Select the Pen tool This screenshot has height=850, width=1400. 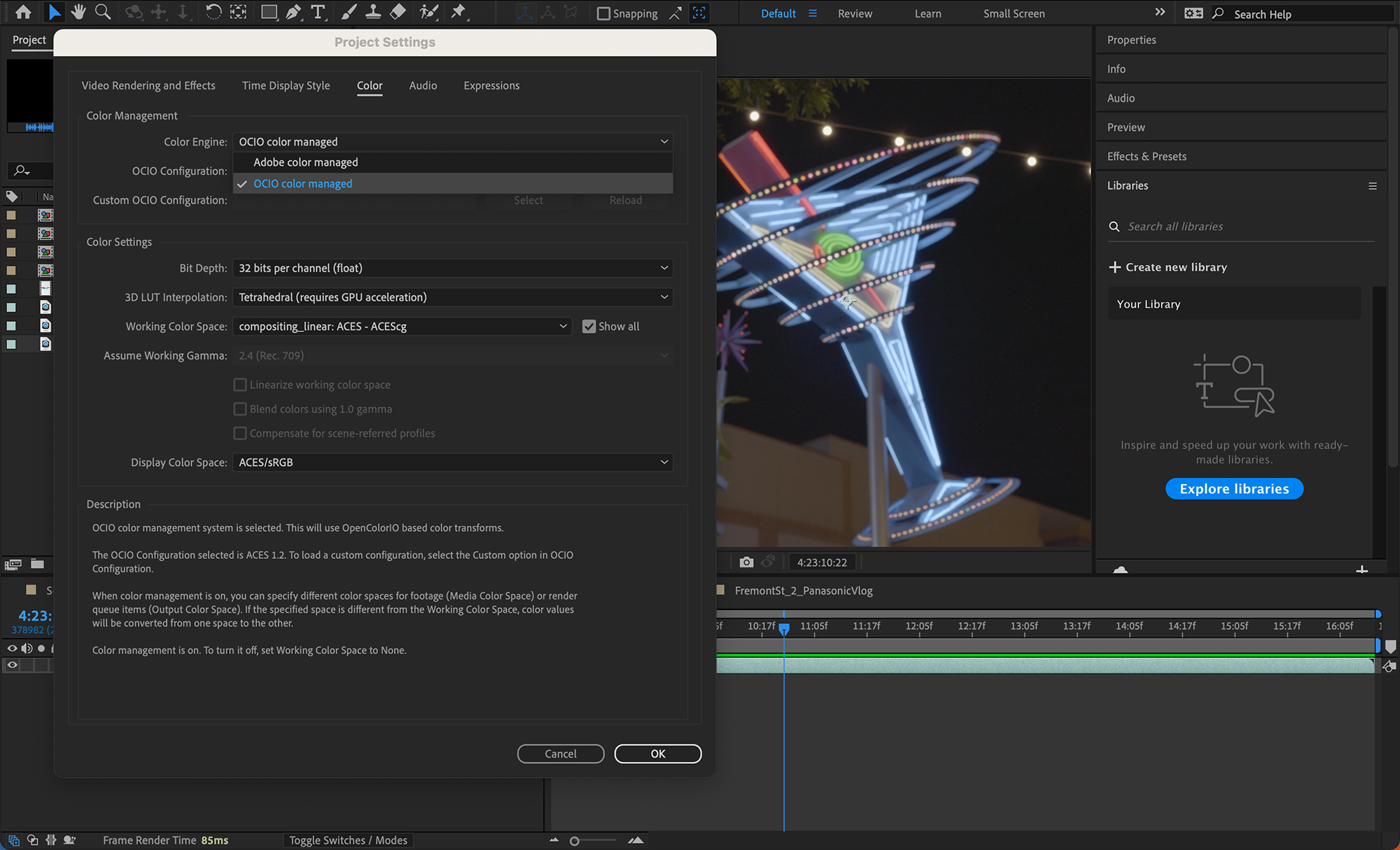tap(293, 12)
